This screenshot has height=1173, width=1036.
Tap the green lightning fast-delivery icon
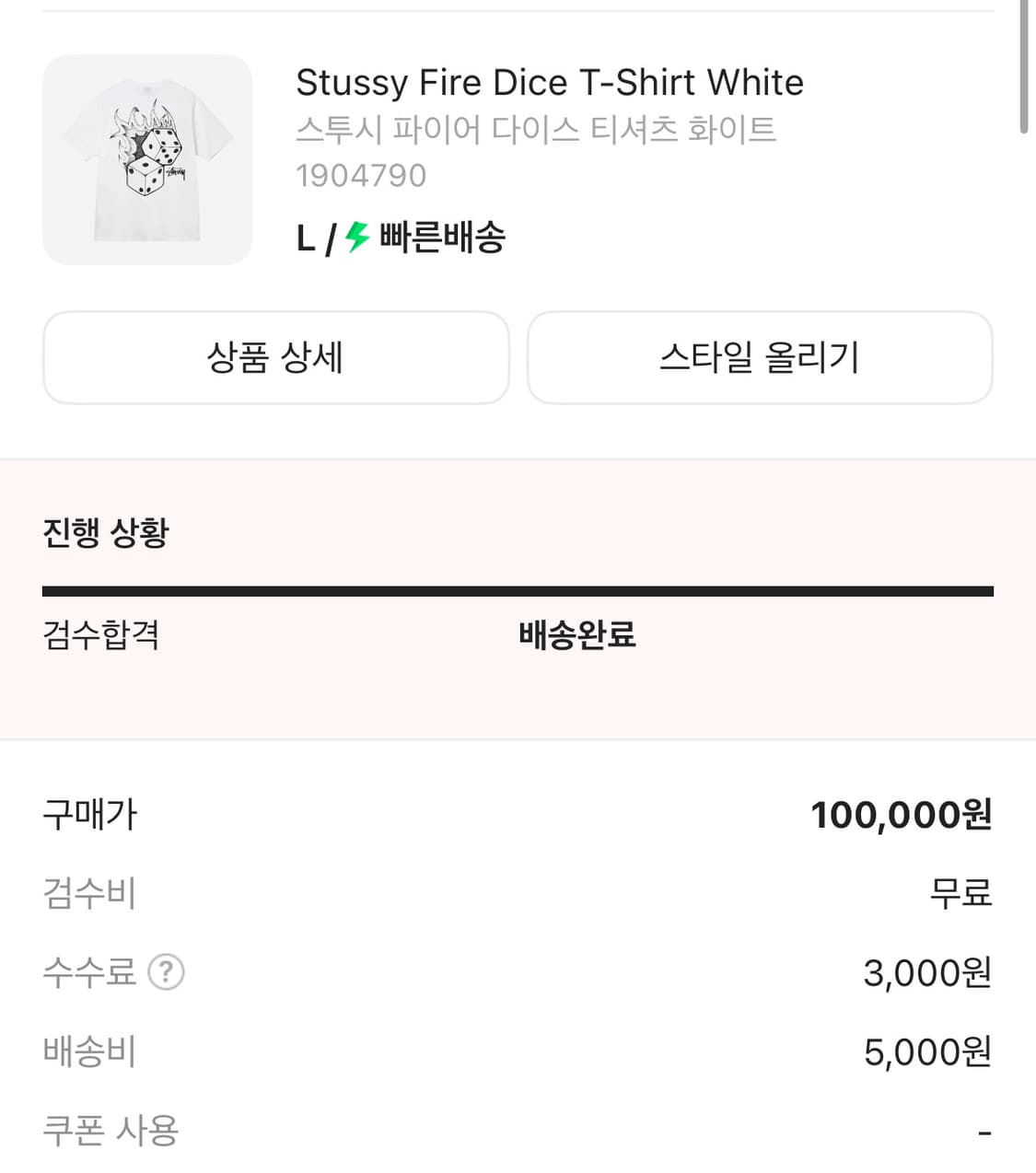(x=357, y=238)
